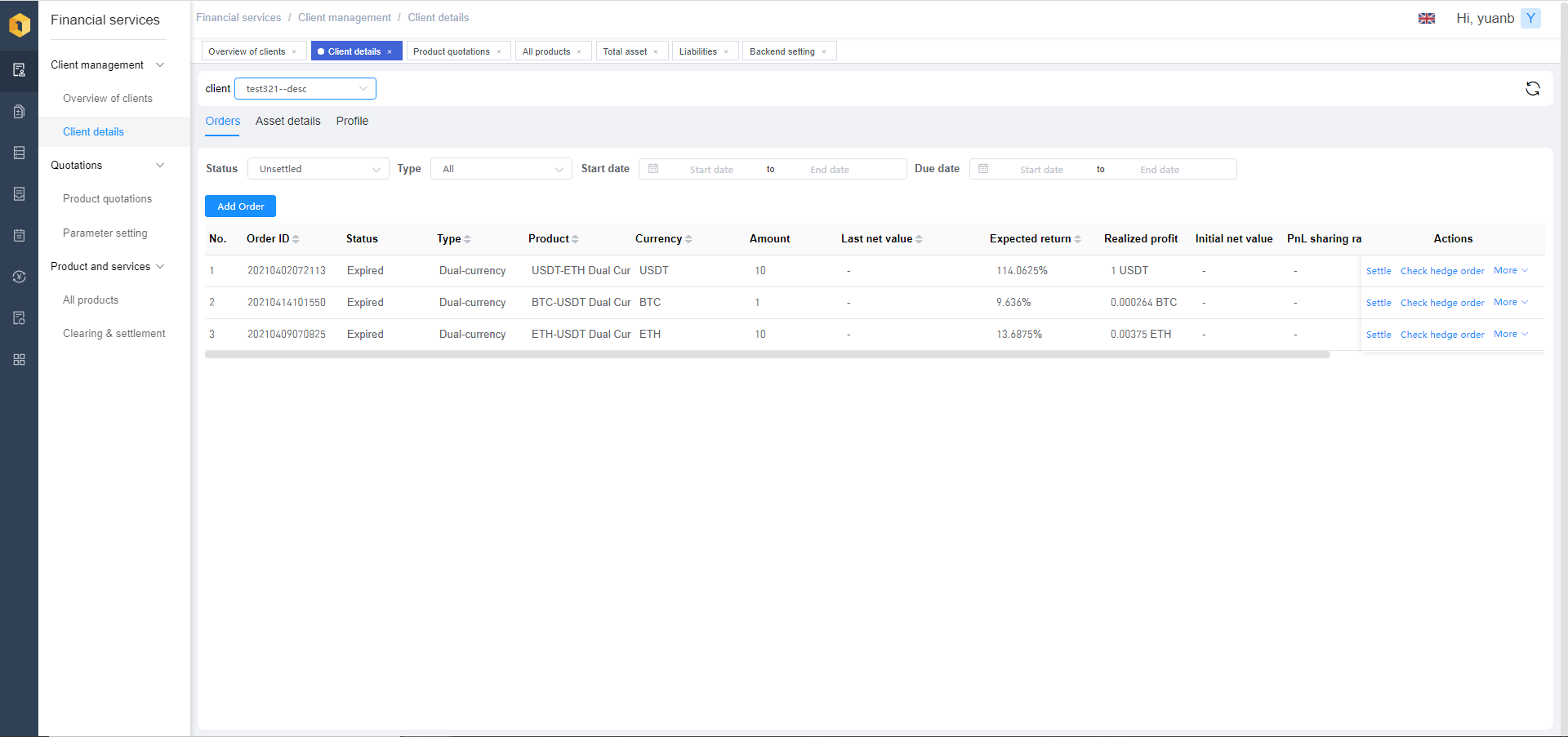Click Financial services breadcrumb link
This screenshot has width=1568, height=737.
(x=238, y=17)
